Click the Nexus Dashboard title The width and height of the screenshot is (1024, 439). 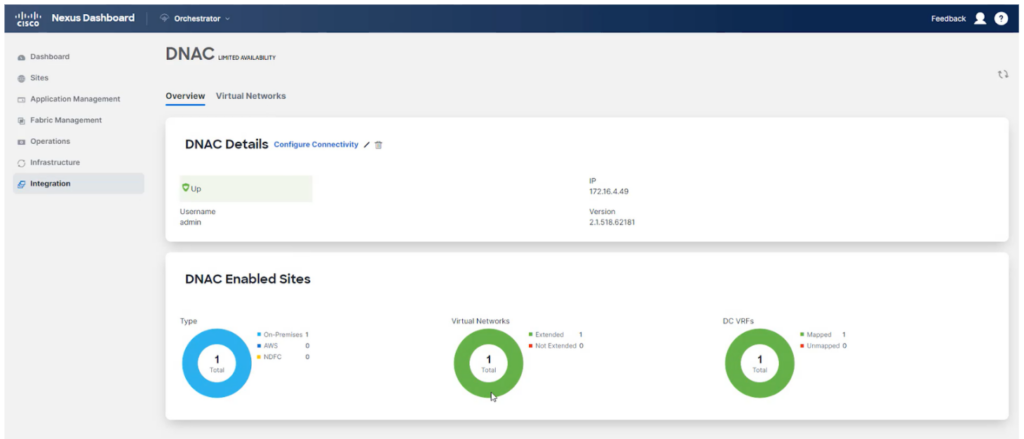[93, 18]
